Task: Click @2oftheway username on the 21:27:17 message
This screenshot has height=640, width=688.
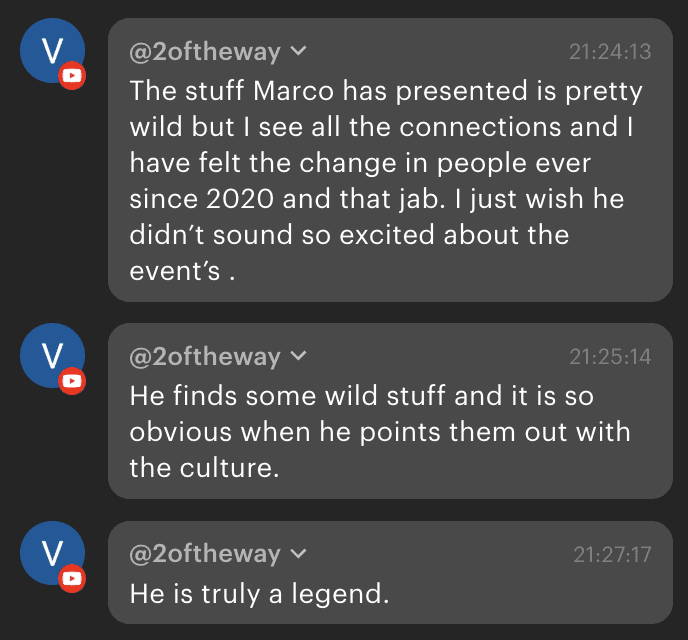Action: 205,554
